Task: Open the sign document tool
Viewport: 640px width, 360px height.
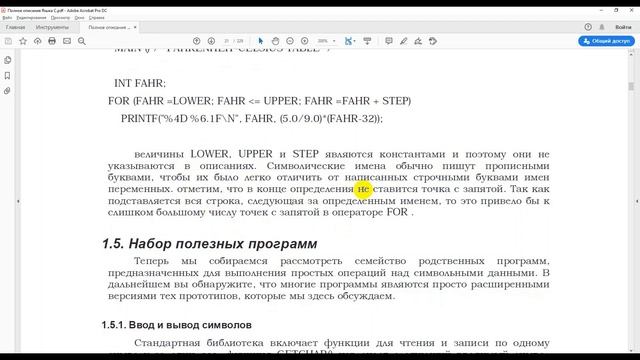Action: coord(418,41)
